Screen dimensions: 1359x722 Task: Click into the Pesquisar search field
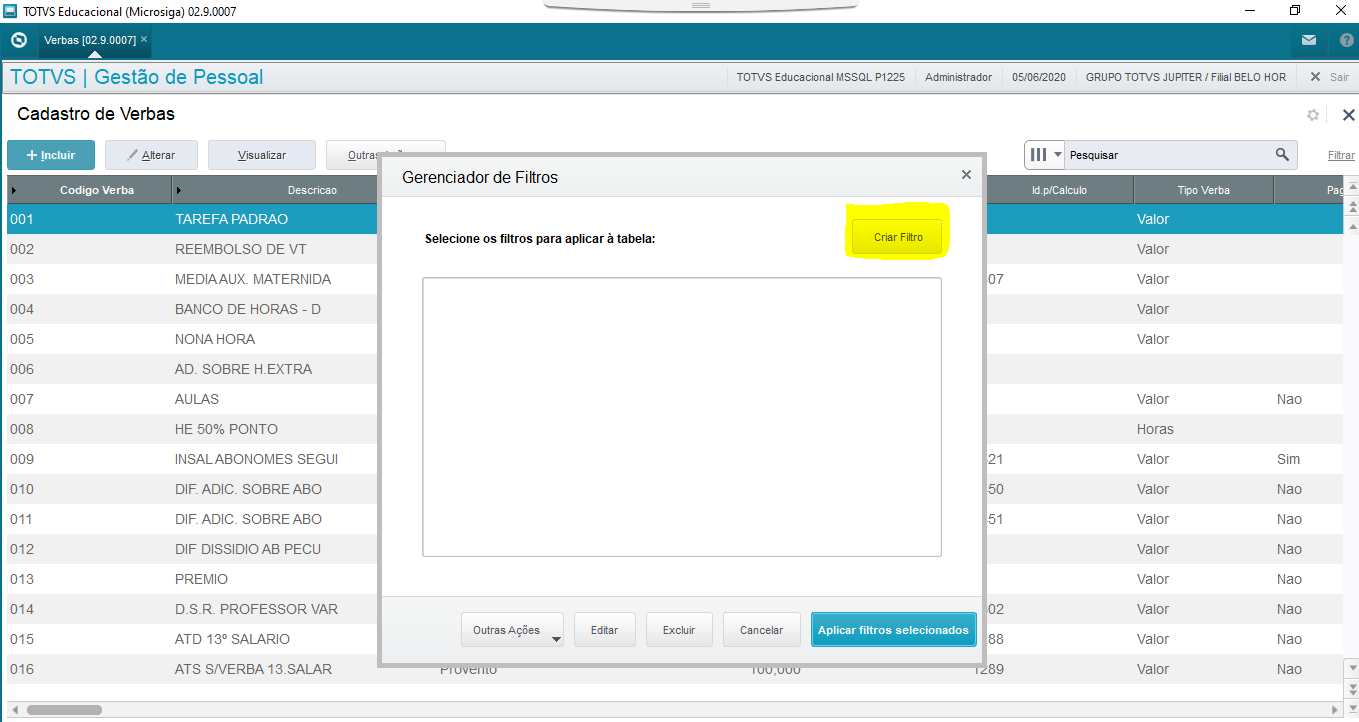(1169, 155)
